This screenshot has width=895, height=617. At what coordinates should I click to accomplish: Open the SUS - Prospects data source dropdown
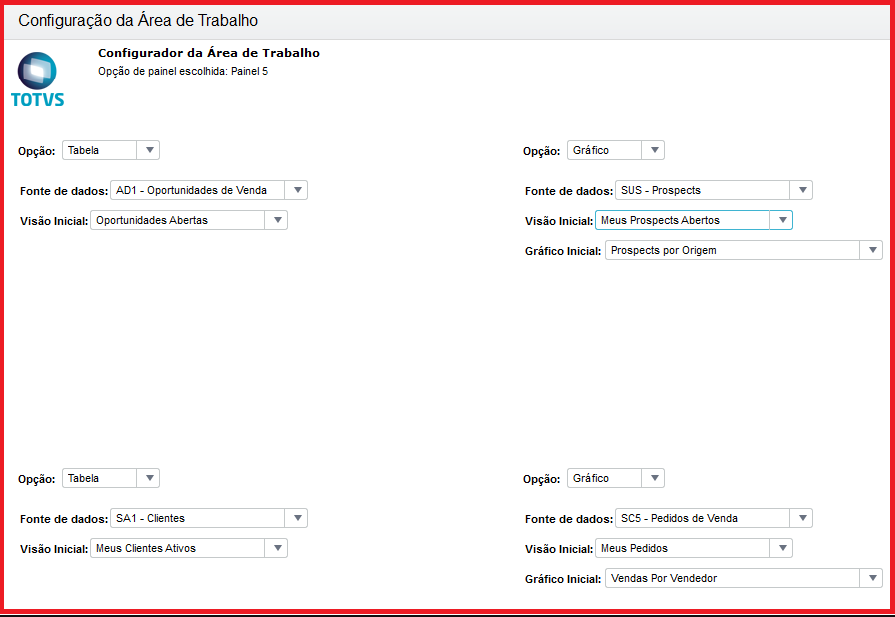713,190
